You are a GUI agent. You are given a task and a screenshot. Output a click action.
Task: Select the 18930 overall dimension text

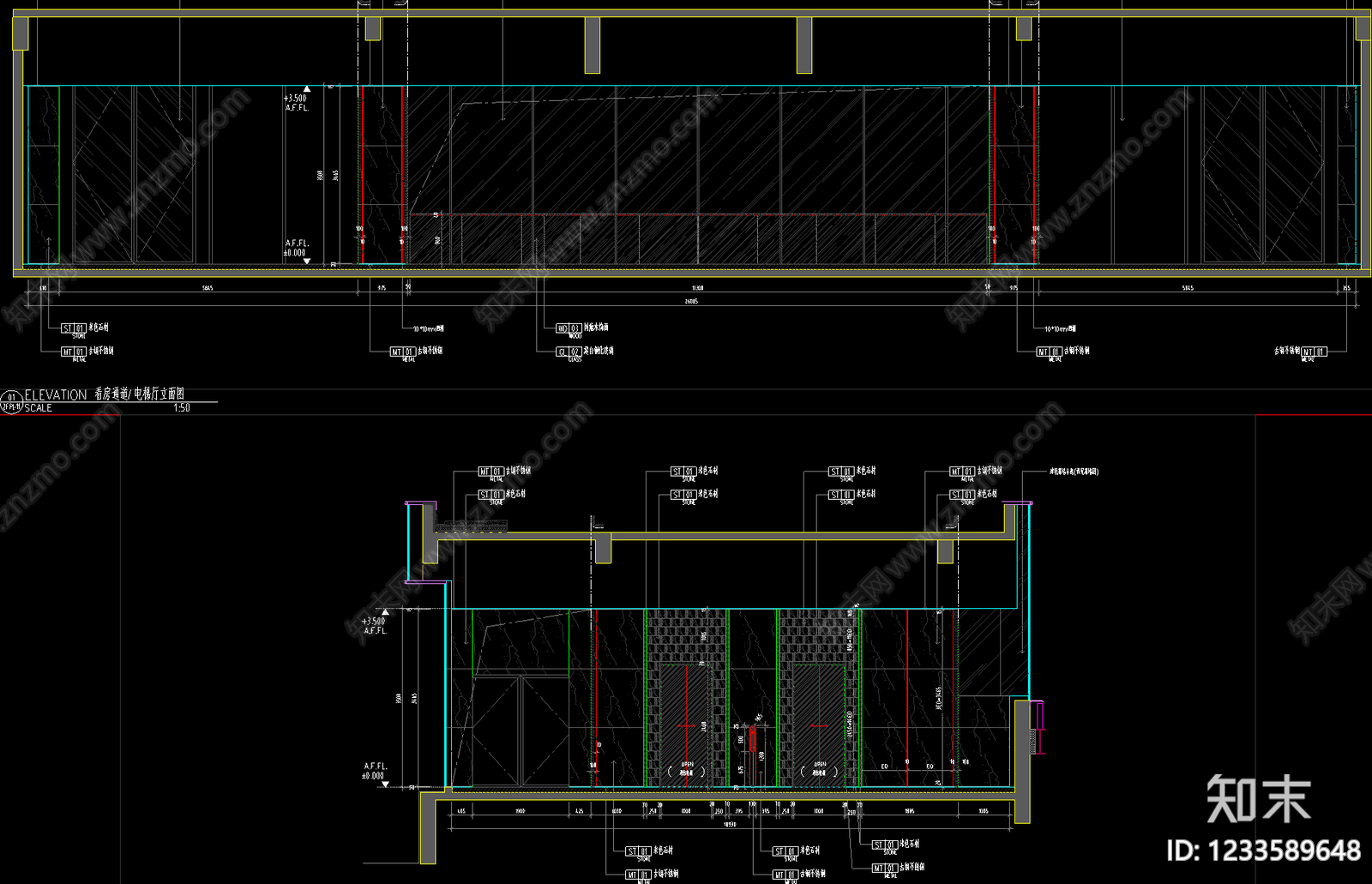point(730,824)
